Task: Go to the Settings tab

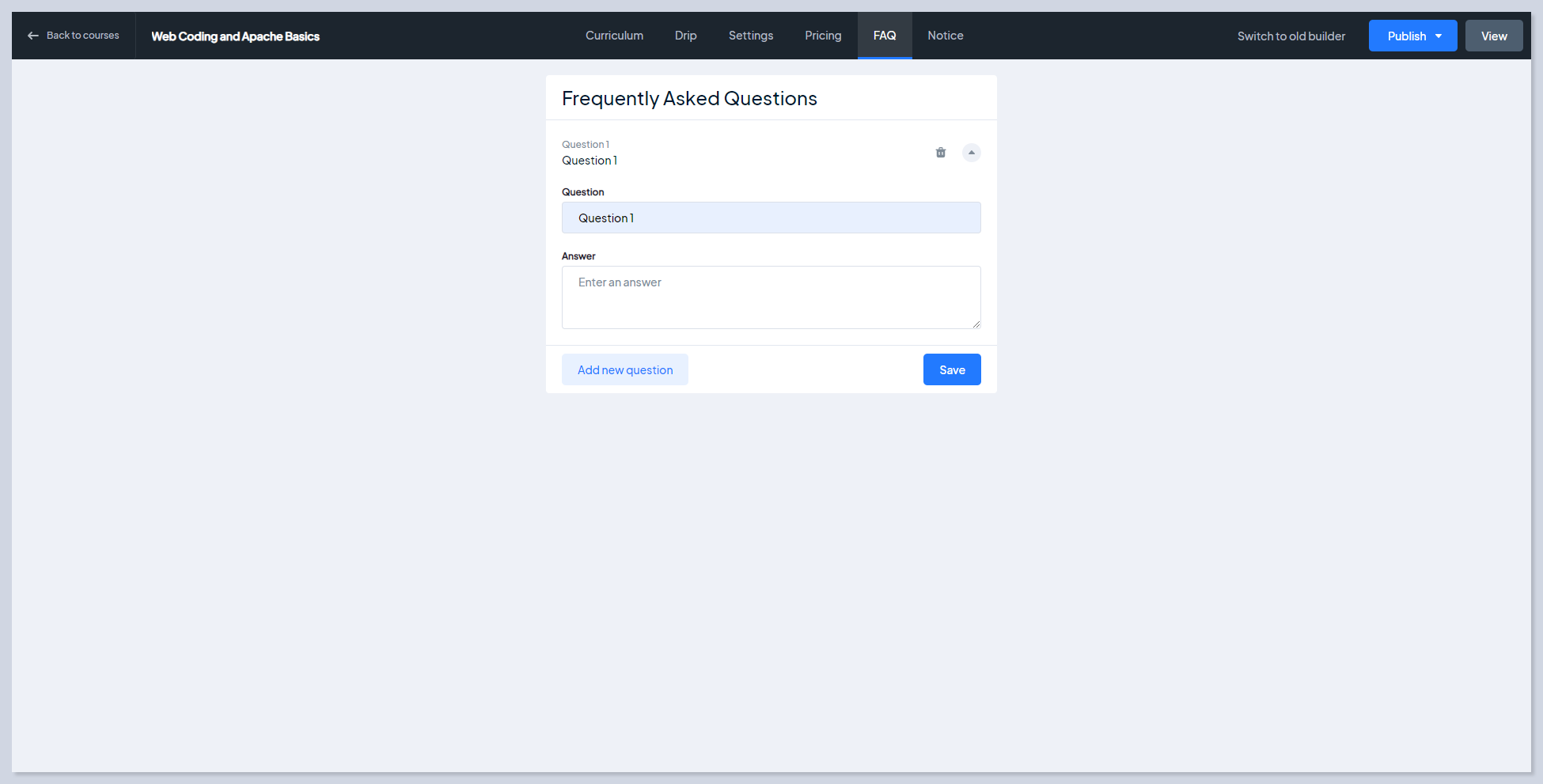Action: click(x=750, y=36)
